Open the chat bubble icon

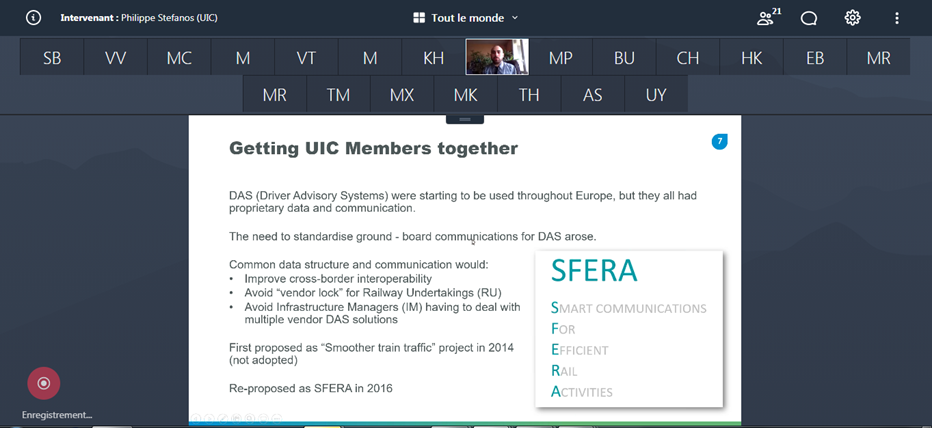[808, 18]
